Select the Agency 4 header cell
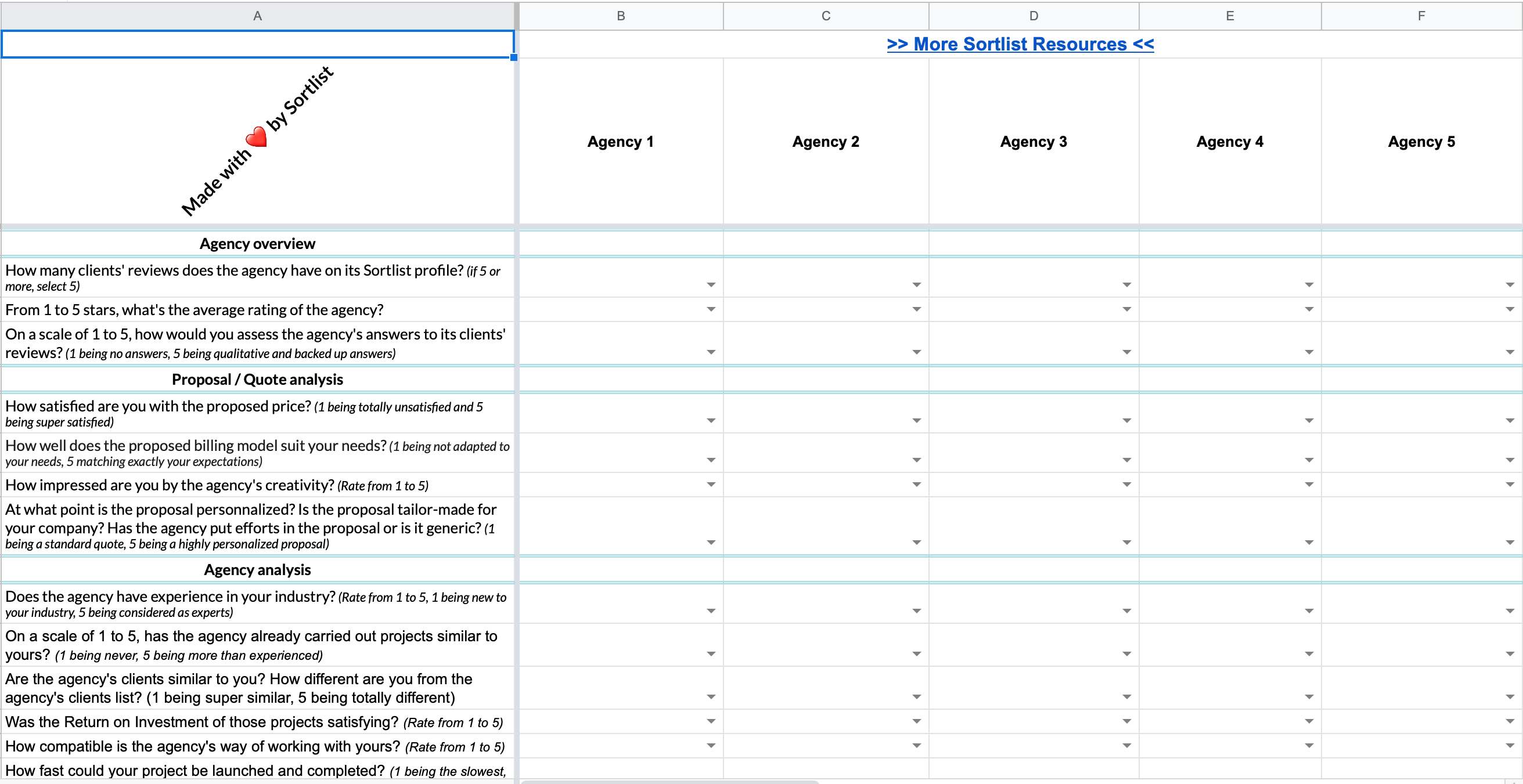The image size is (1523, 784). pyautogui.click(x=1230, y=141)
